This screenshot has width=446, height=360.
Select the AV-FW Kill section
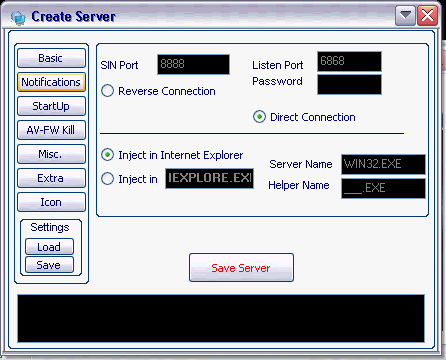51,130
